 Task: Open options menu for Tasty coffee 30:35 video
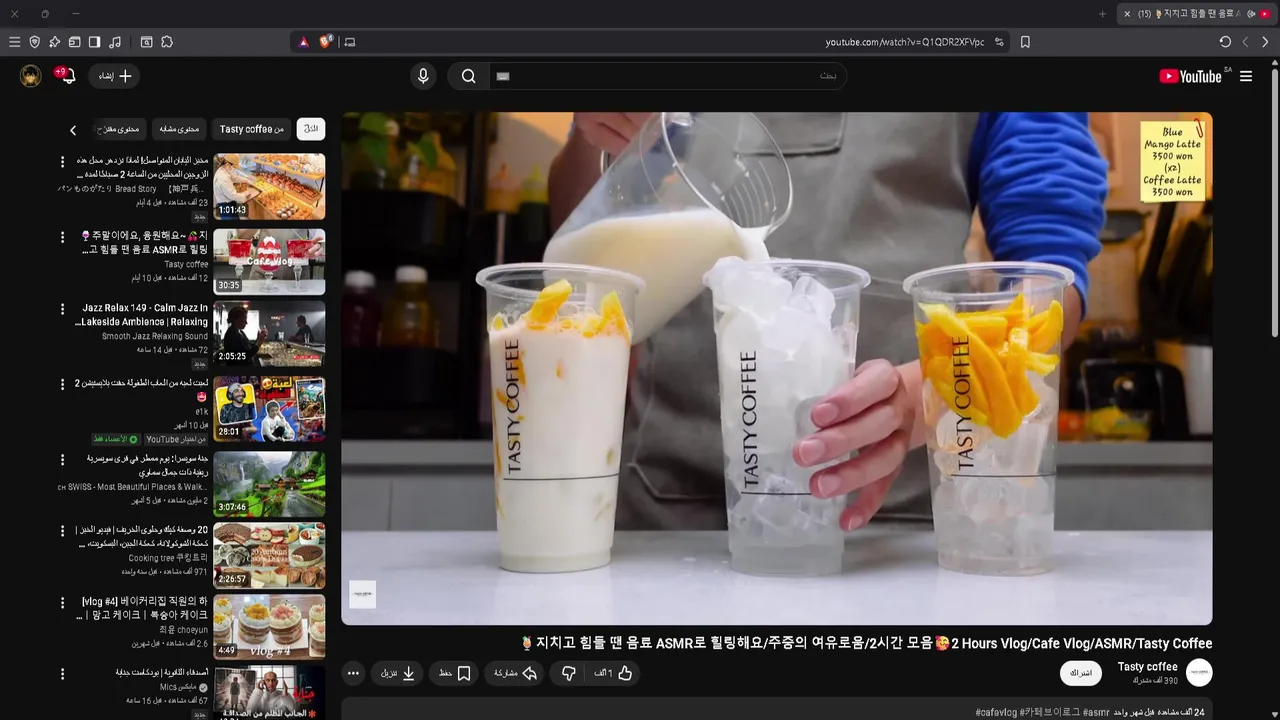coord(62,237)
